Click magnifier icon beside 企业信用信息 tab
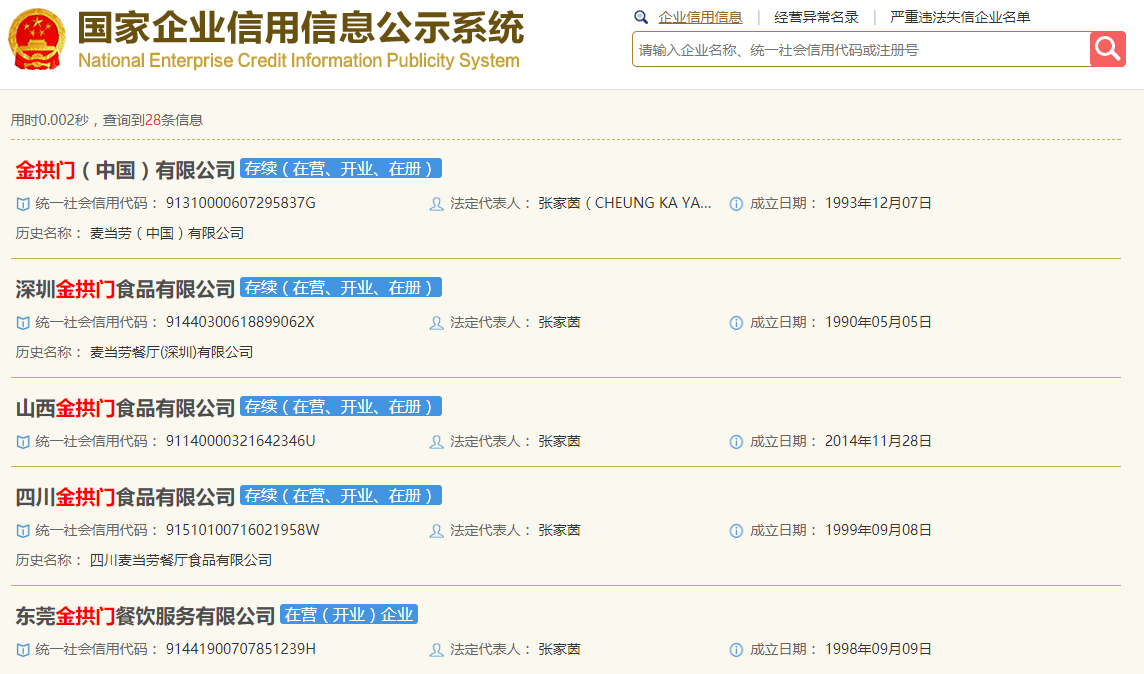This screenshot has height=674, width=1144. click(641, 17)
